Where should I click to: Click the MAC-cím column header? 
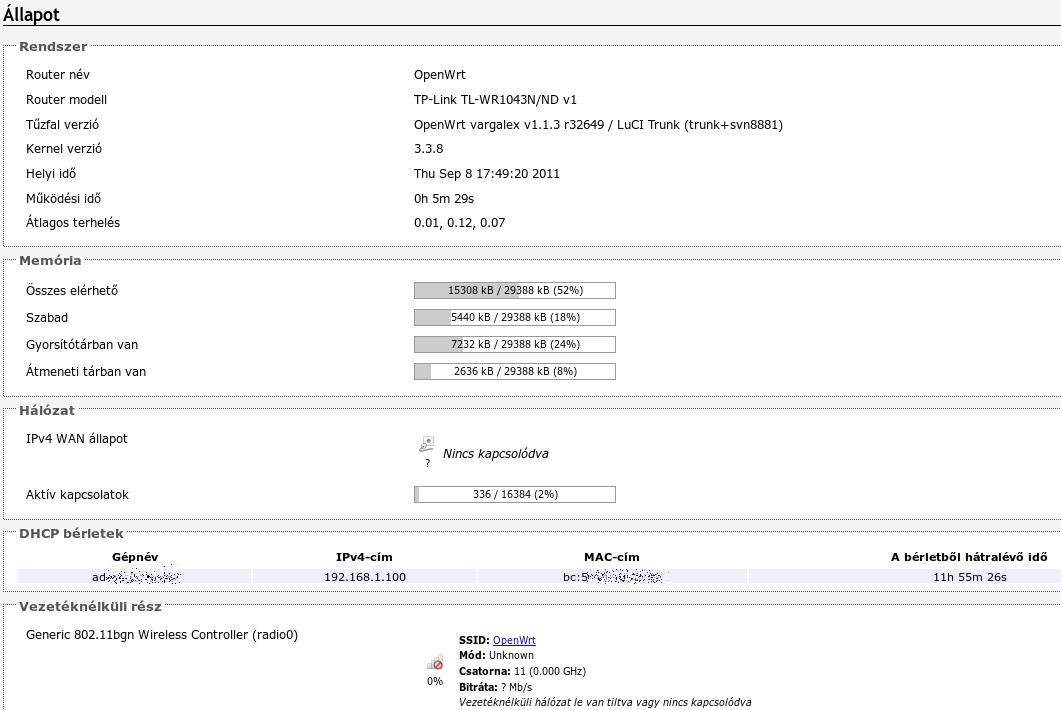pos(612,557)
